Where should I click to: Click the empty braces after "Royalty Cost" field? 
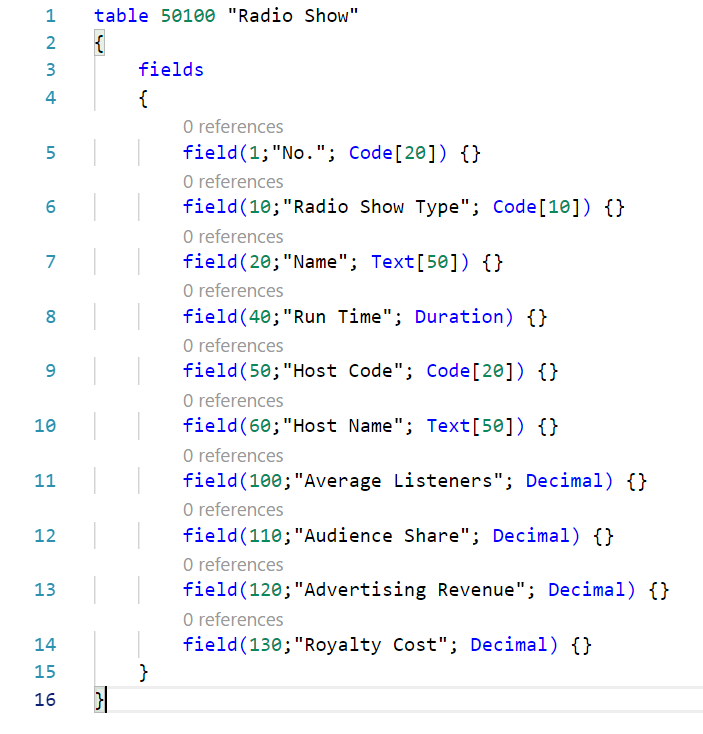click(x=581, y=646)
